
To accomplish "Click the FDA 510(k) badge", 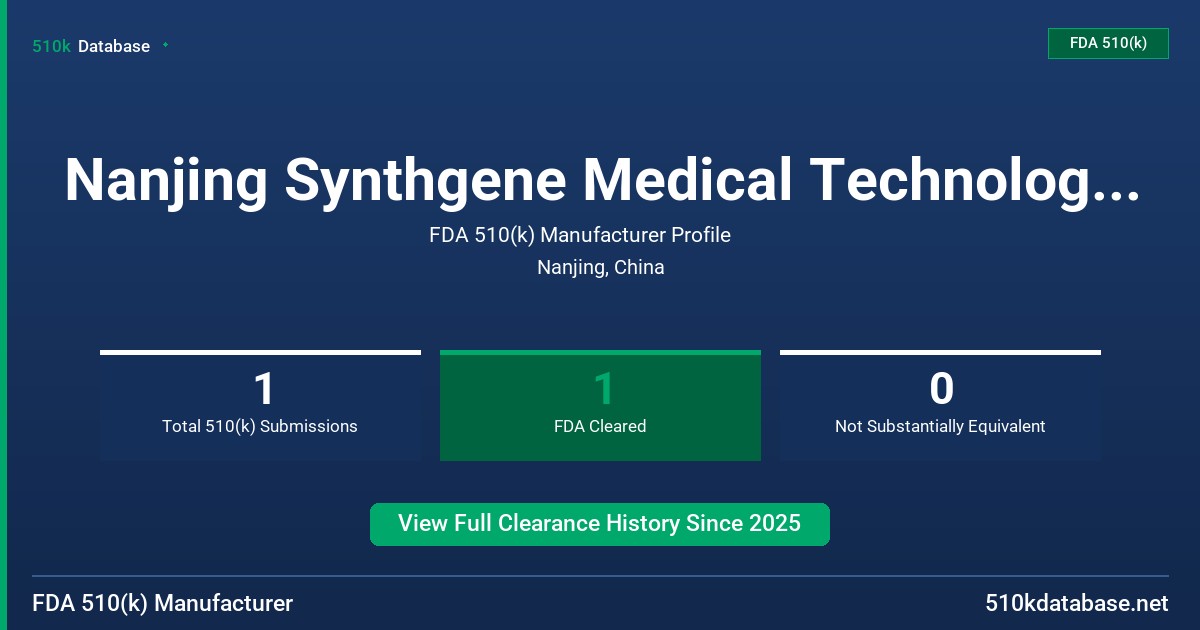I will pyautogui.click(x=1108, y=43).
